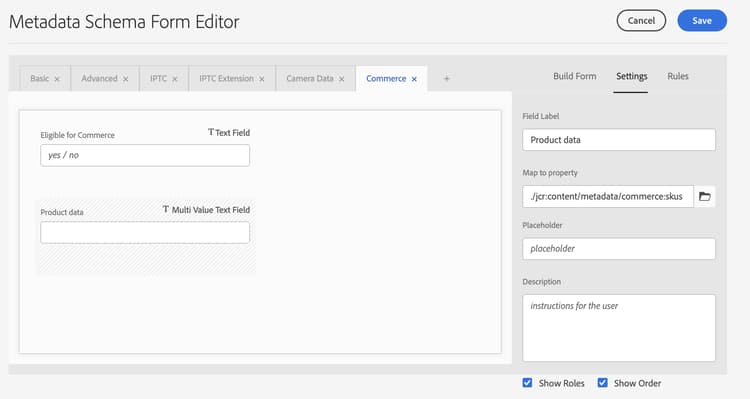Remove the Commerce tab via x icon
Image resolution: width=750 pixels, height=399 pixels.
tap(414, 79)
